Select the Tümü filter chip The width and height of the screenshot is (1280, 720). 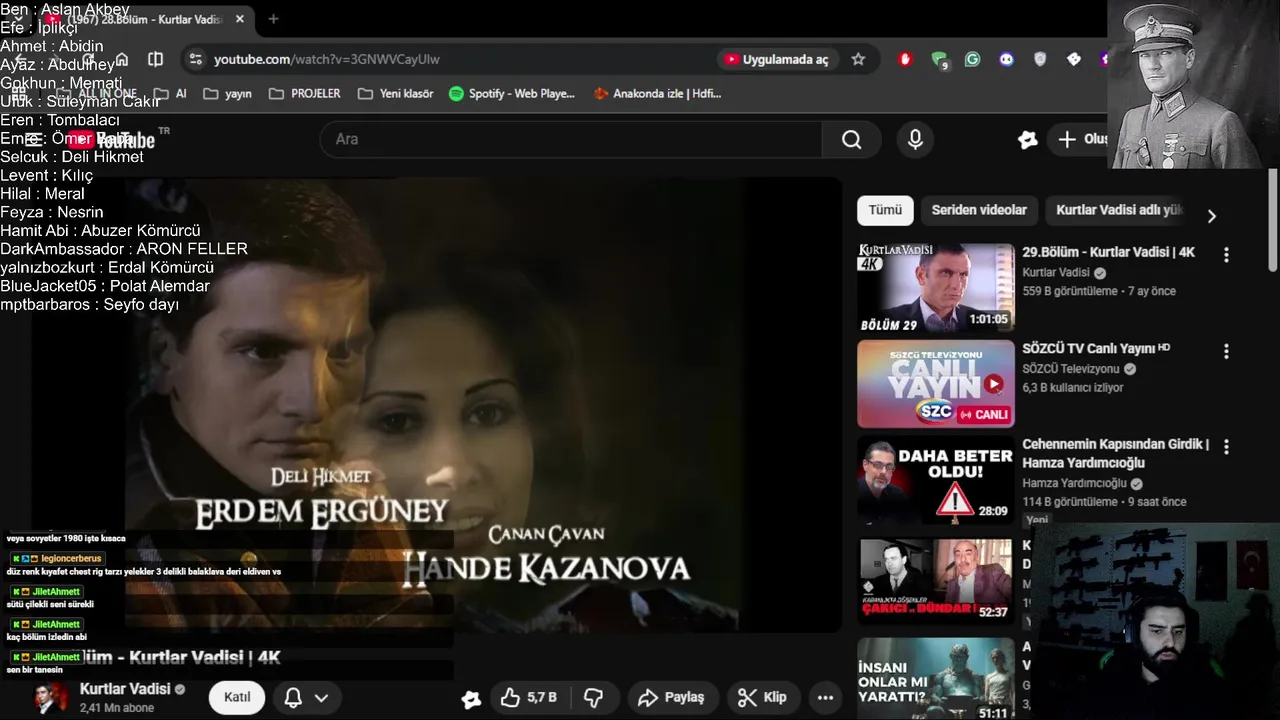click(x=885, y=210)
